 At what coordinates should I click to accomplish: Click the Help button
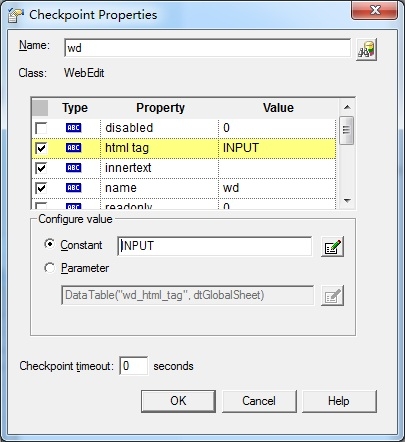[339, 401]
